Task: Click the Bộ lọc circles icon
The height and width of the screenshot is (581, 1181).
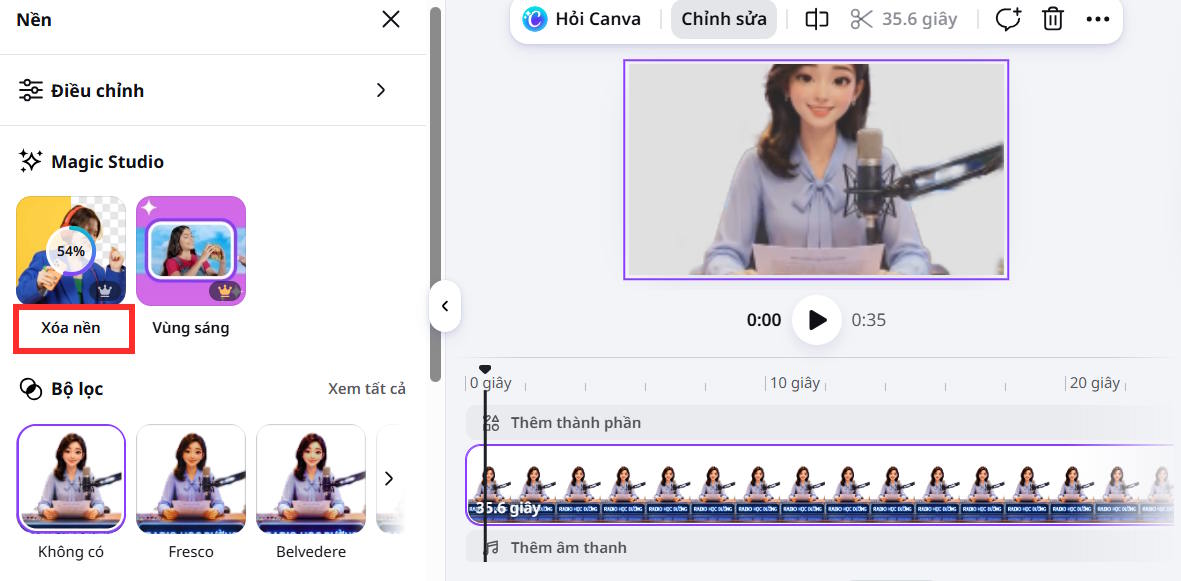Action: click(30, 389)
